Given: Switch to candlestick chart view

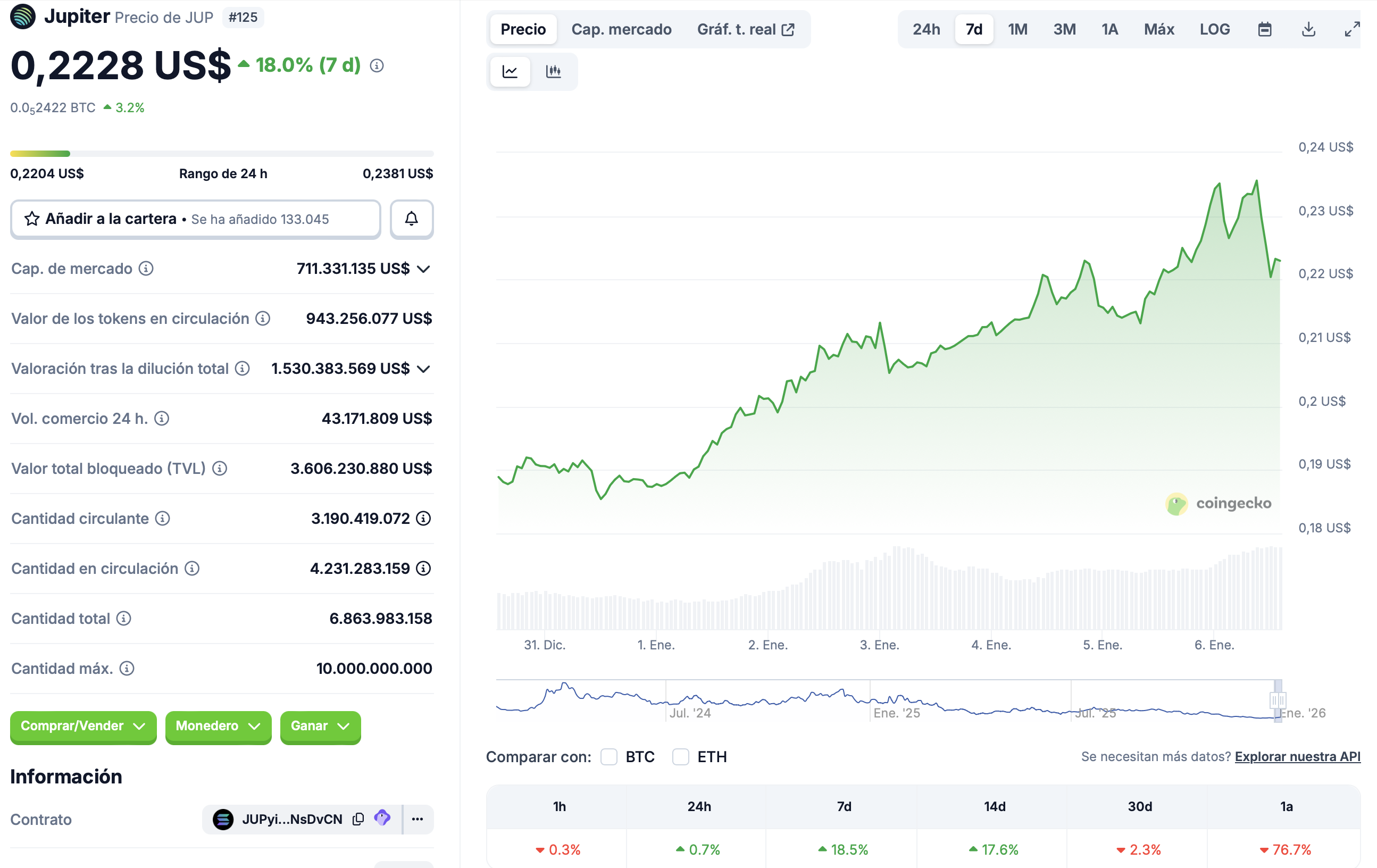Looking at the screenshot, I should click(x=553, y=71).
